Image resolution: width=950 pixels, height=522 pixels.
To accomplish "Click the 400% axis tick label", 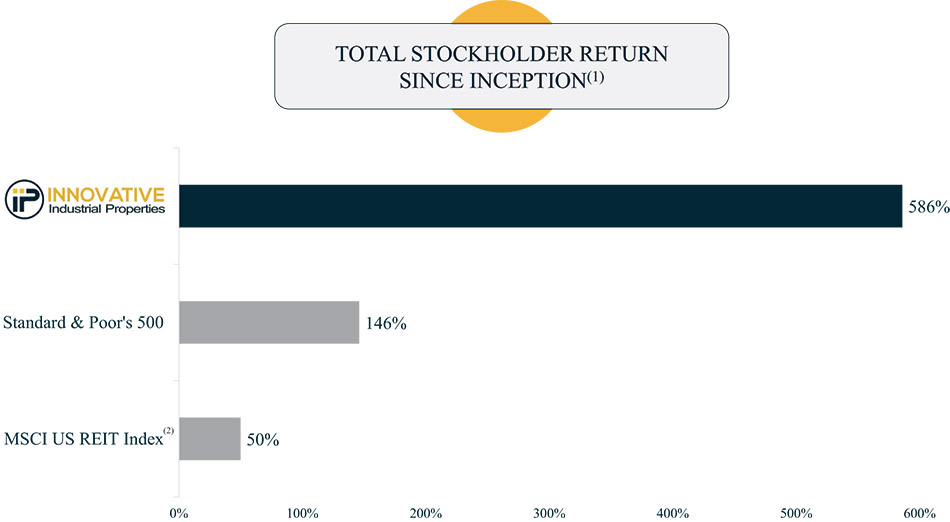I will coord(673,513).
